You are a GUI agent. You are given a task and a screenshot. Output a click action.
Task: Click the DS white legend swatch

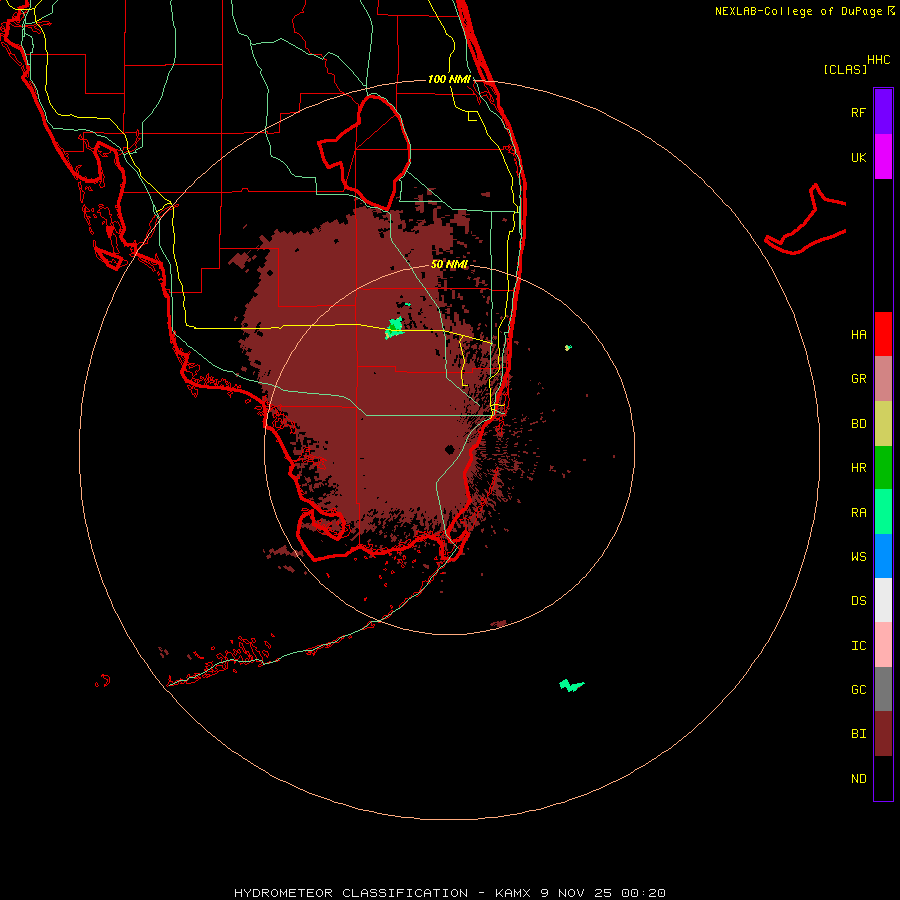883,600
